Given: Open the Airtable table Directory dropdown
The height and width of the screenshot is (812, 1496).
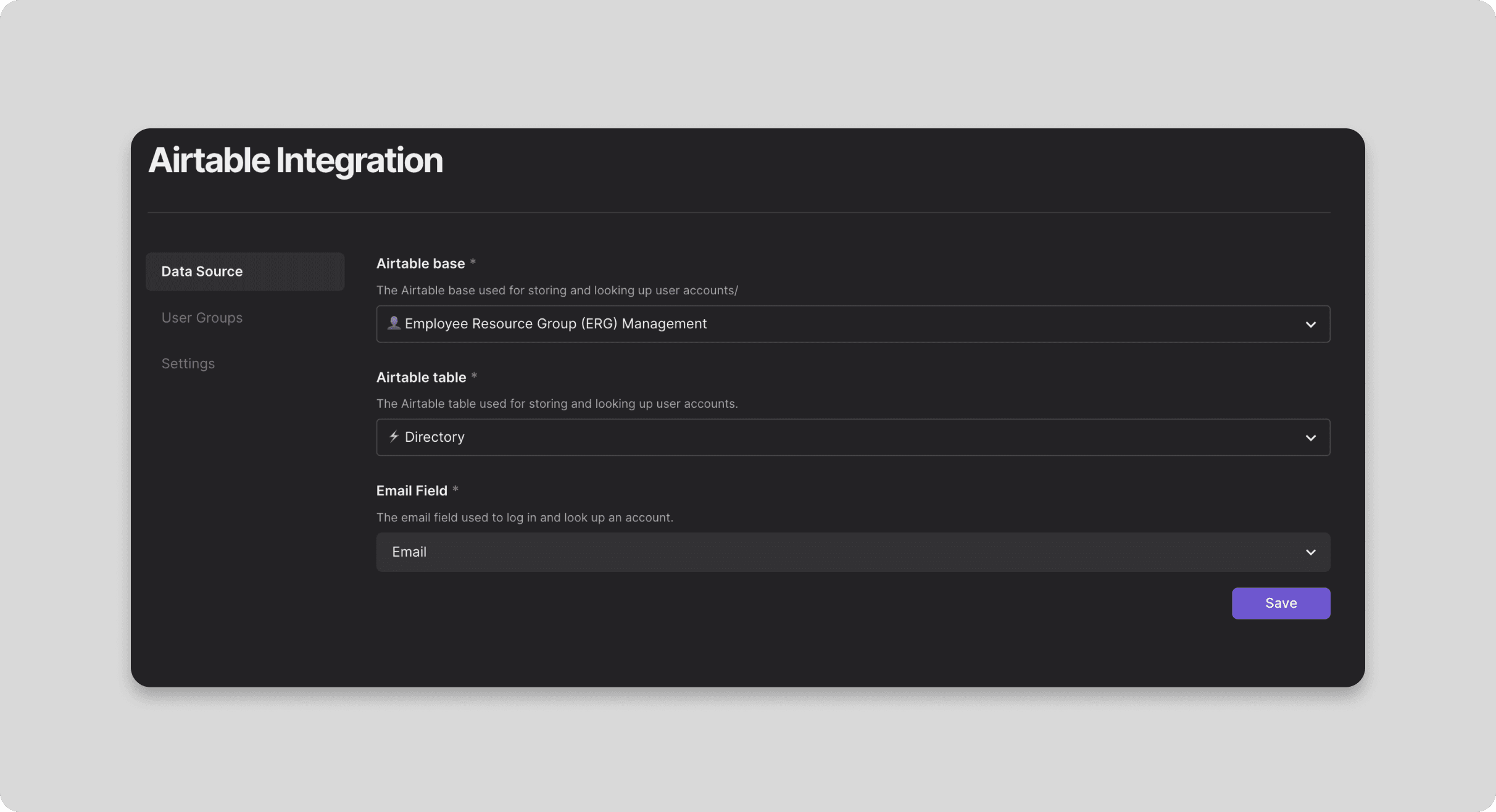Looking at the screenshot, I should coord(853,437).
